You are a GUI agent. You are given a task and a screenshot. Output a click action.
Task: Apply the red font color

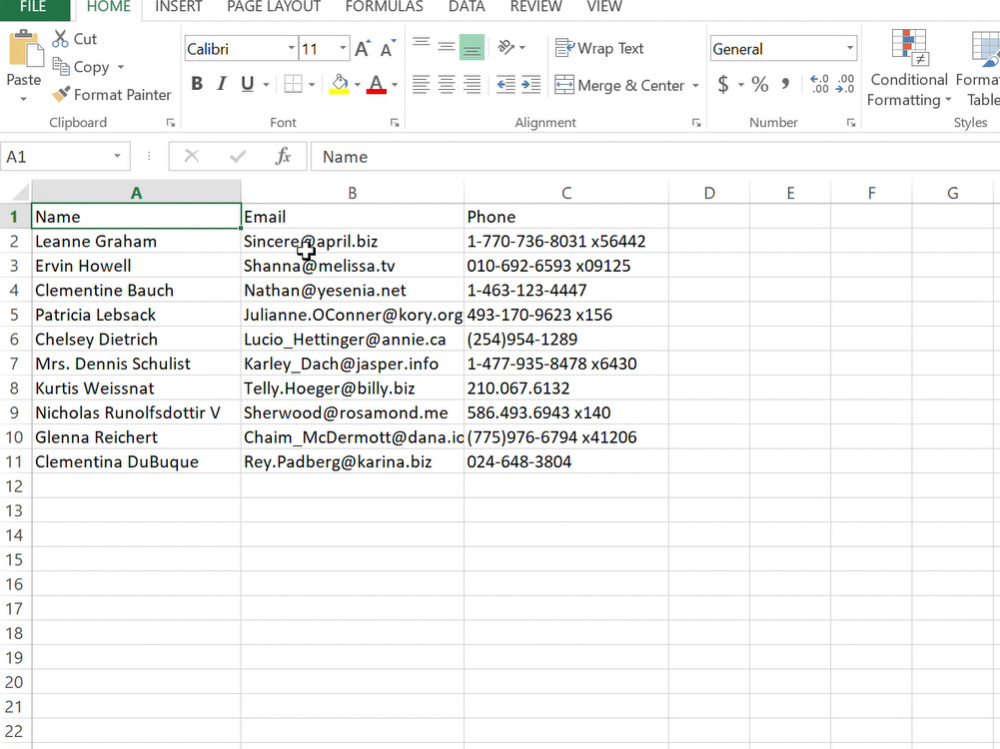(376, 84)
